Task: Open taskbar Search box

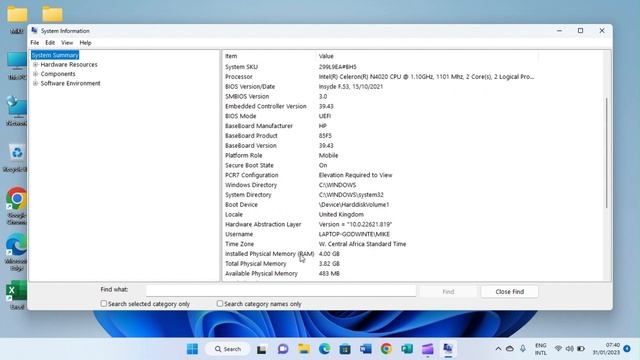Action: (x=227, y=349)
